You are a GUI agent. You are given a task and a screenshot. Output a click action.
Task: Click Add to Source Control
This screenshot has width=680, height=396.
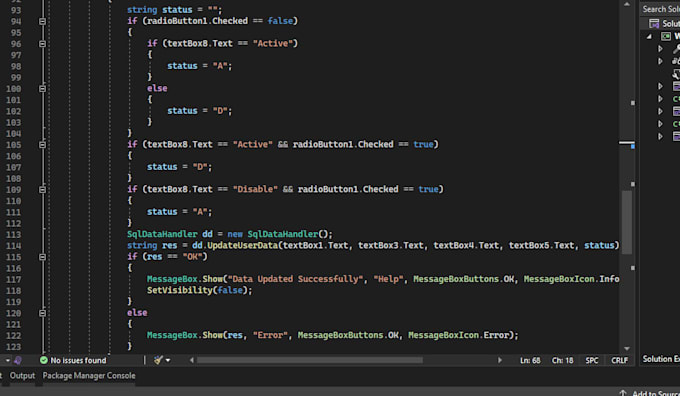(x=656, y=393)
